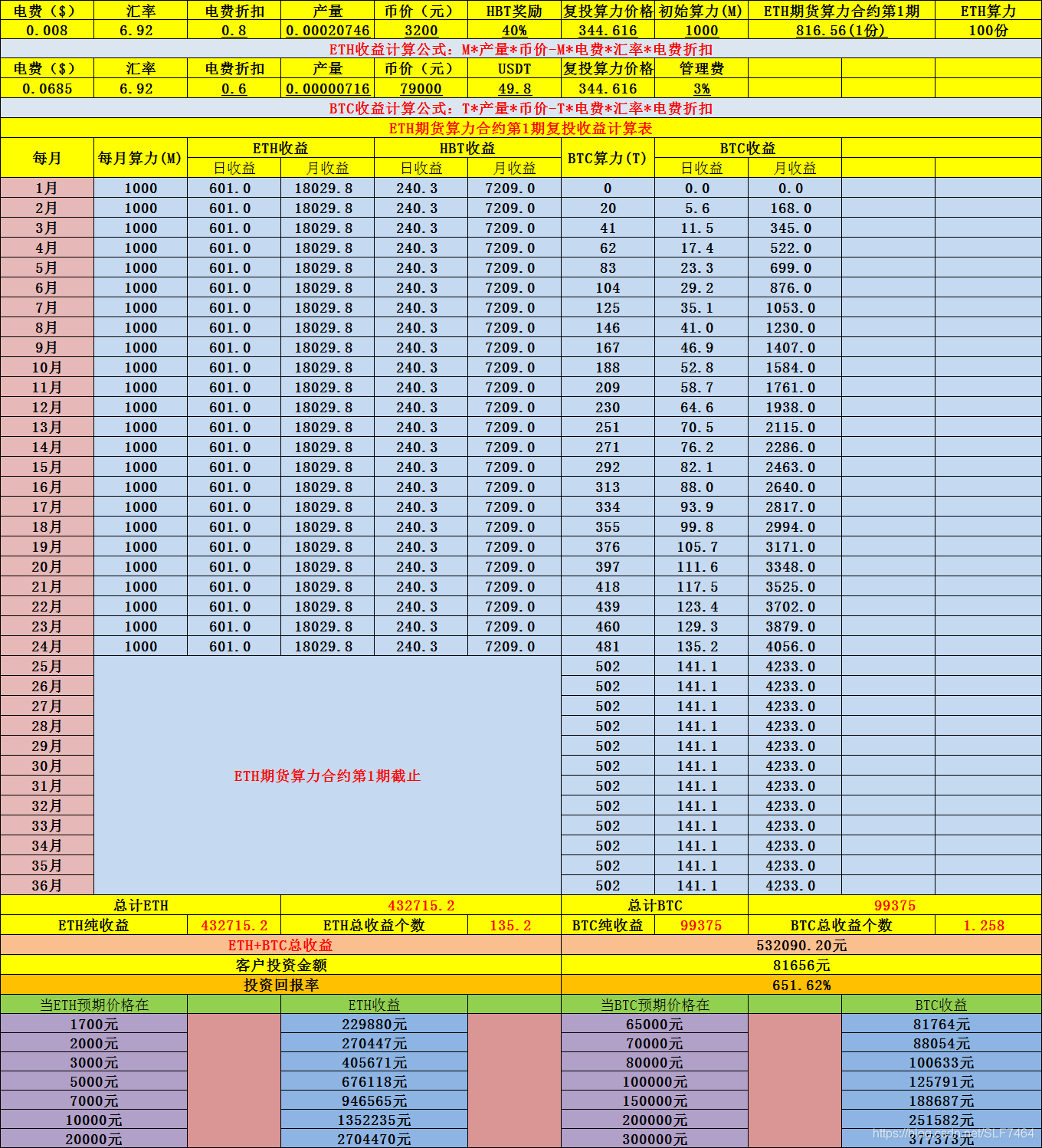Select the 管理费 value 3%
The width and height of the screenshot is (1042, 1148).
[x=701, y=89]
